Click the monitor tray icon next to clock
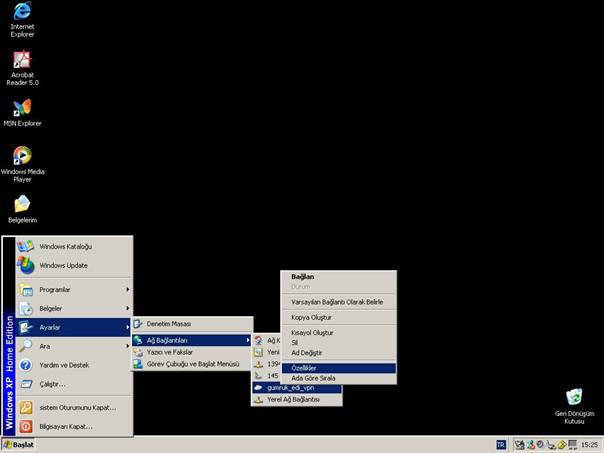This screenshot has height=453, width=604. [573, 445]
